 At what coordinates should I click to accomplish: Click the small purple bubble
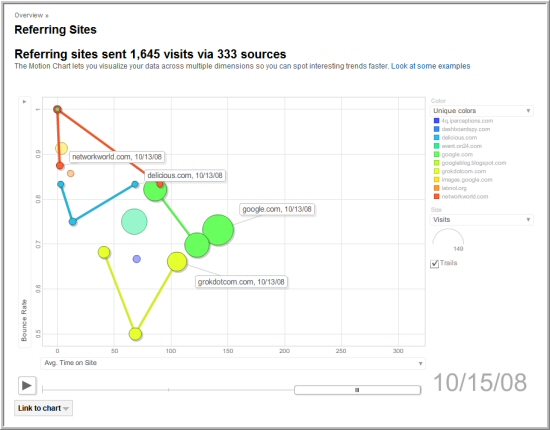[x=137, y=259]
